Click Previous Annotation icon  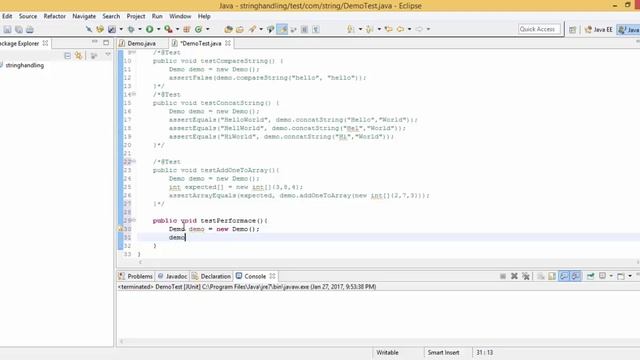click(x=370, y=29)
